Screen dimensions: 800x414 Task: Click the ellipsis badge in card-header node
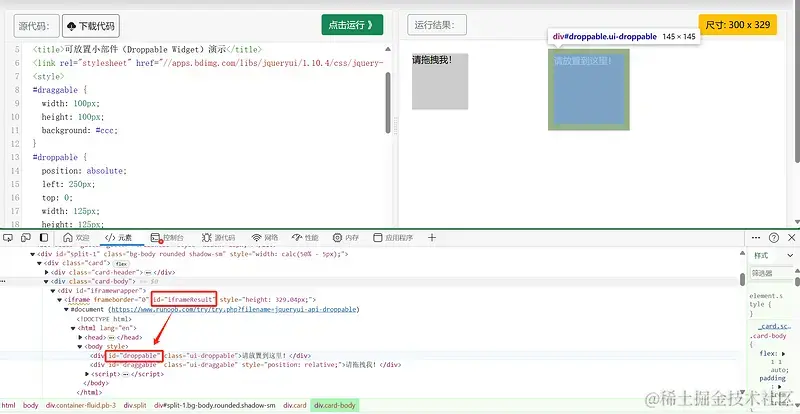click(x=148, y=273)
